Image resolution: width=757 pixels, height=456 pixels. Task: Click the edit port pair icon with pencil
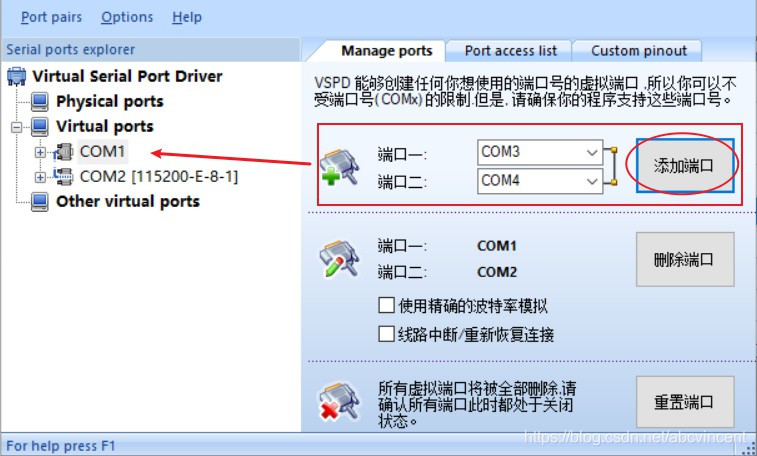tap(340, 259)
